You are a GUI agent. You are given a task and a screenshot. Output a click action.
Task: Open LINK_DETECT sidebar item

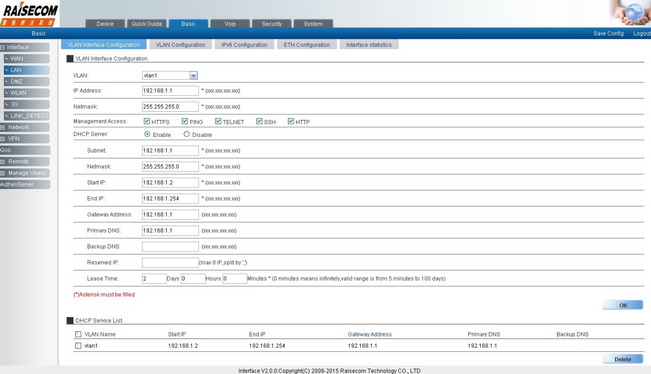[x=27, y=116]
